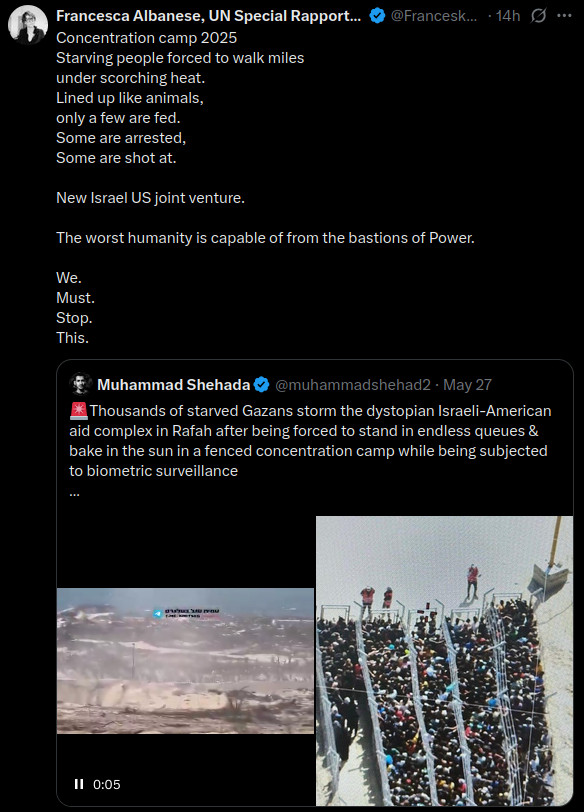Open the crowded aid queue aerial photo

(444, 661)
